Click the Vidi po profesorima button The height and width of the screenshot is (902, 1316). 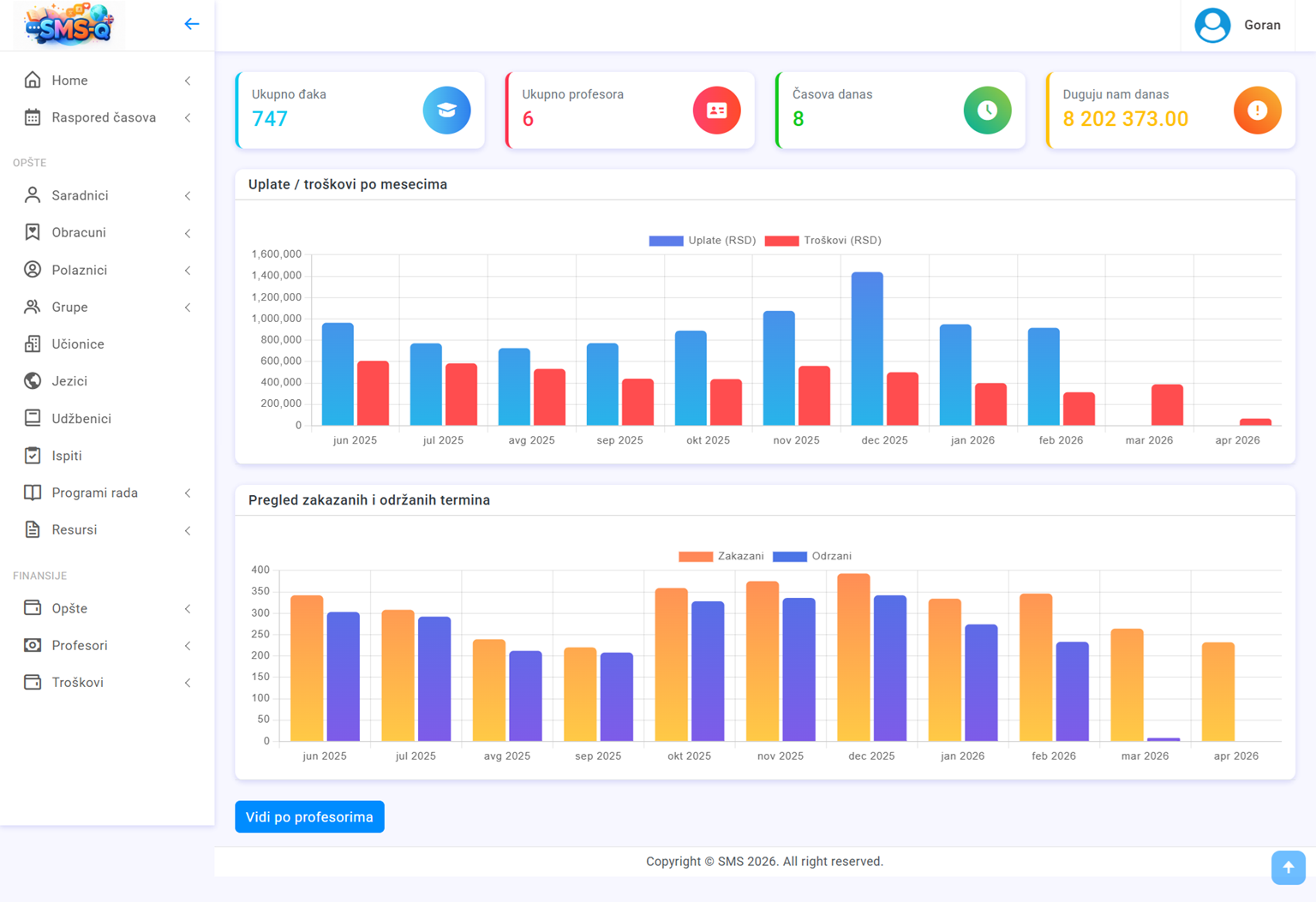[x=309, y=817]
